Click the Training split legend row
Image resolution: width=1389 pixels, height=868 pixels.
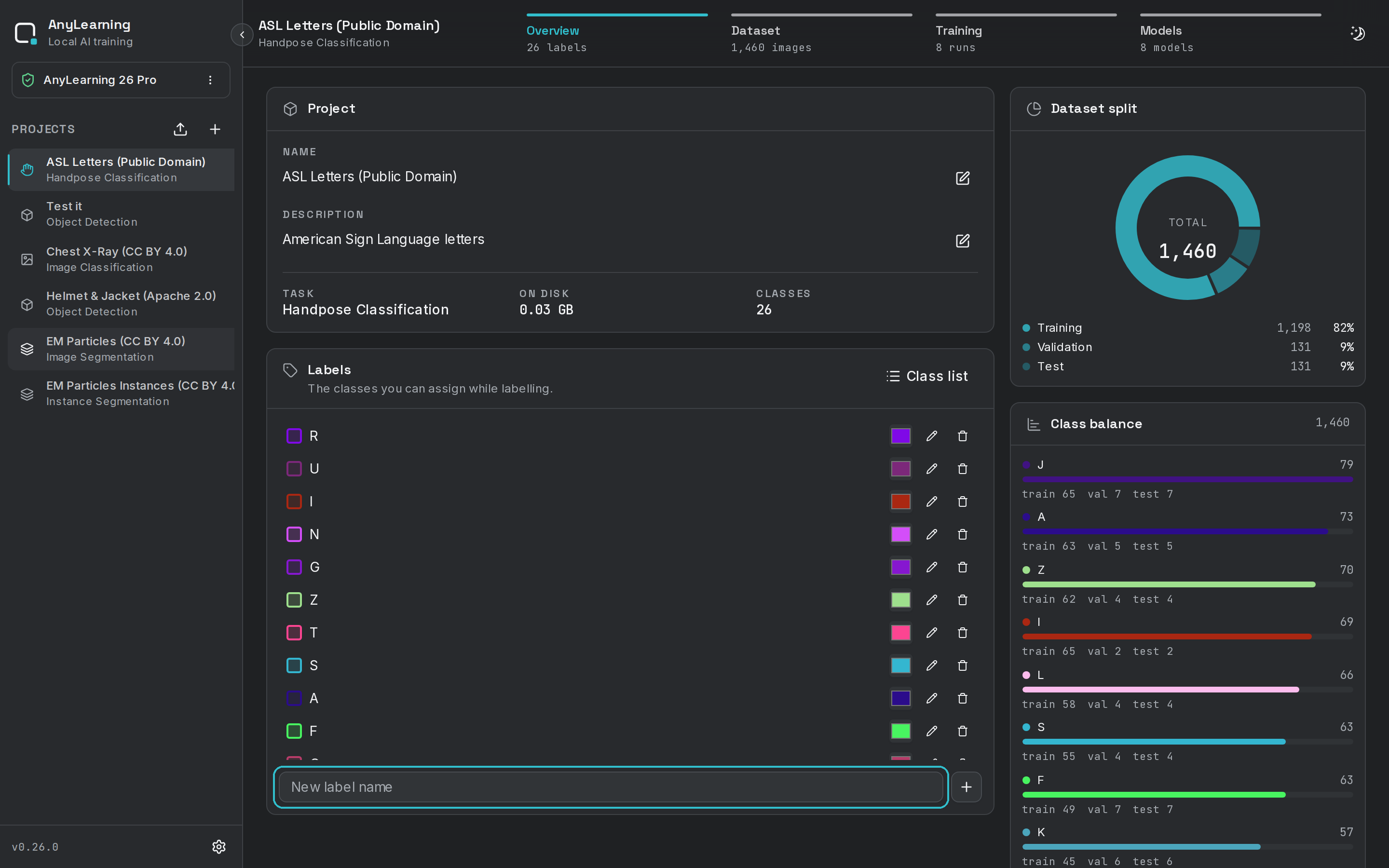click(x=1187, y=328)
